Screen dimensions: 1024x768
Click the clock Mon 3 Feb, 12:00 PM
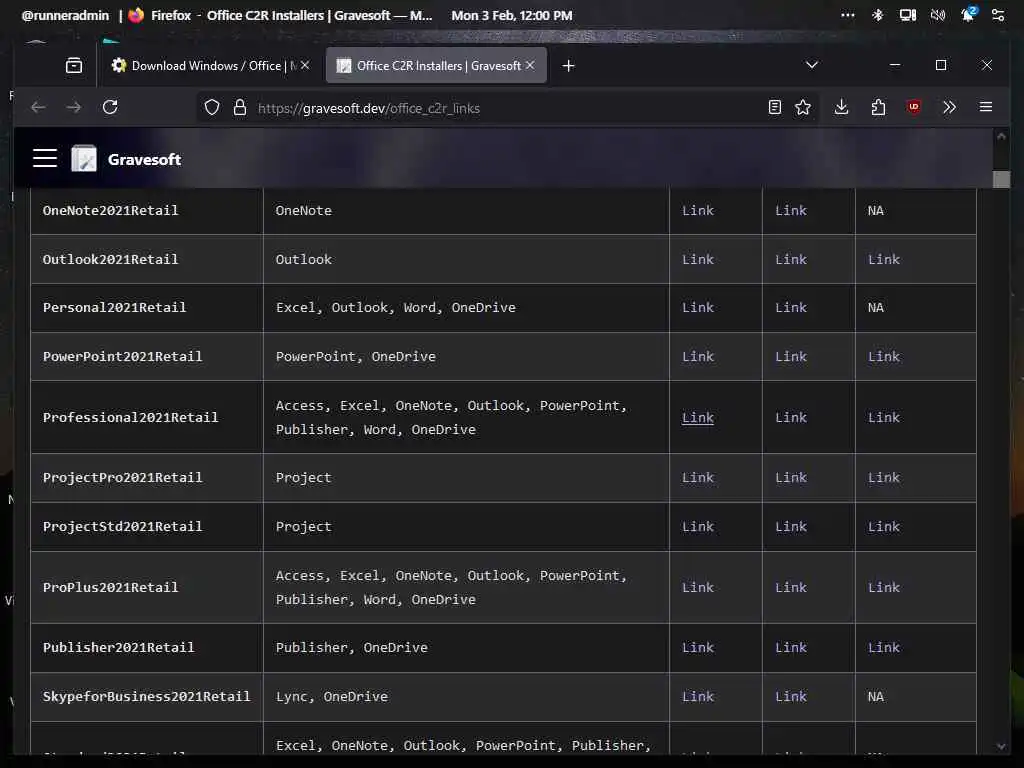tap(511, 15)
